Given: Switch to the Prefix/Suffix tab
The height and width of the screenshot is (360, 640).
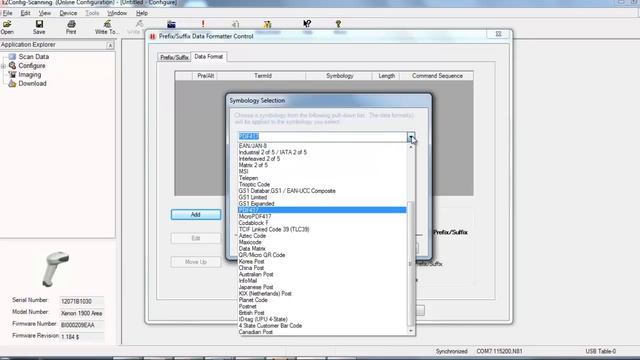Looking at the screenshot, I should [x=174, y=57].
